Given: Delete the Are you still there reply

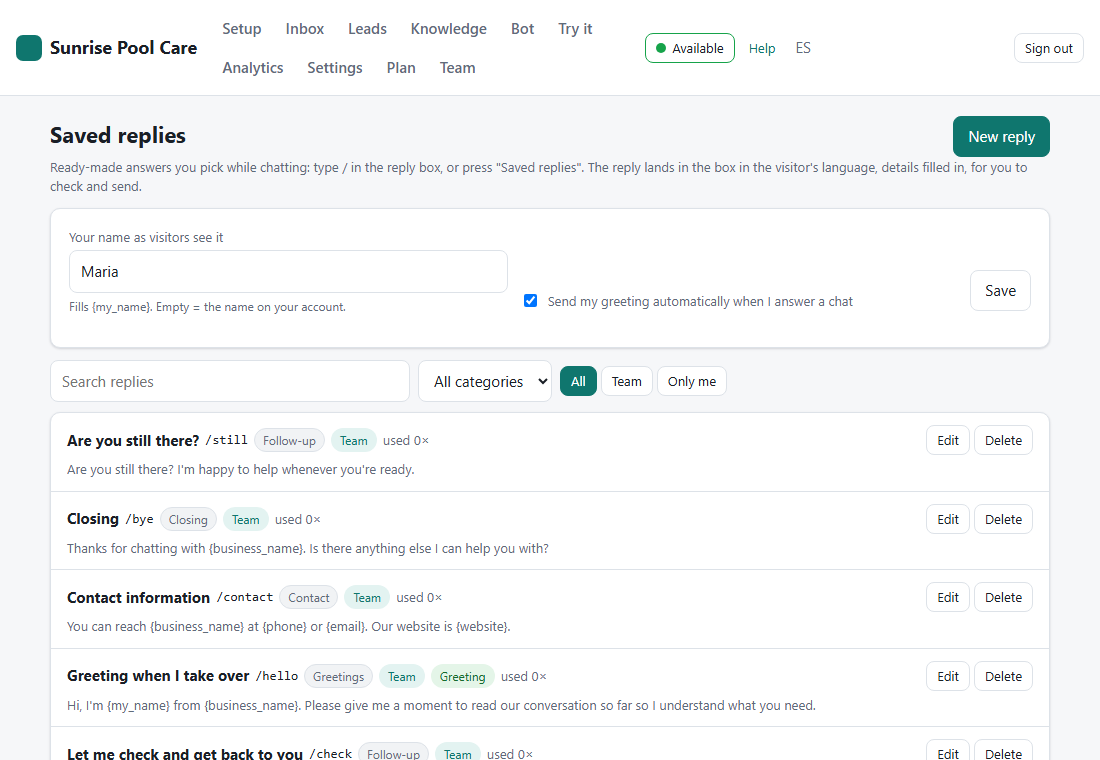Looking at the screenshot, I should coord(1003,441).
